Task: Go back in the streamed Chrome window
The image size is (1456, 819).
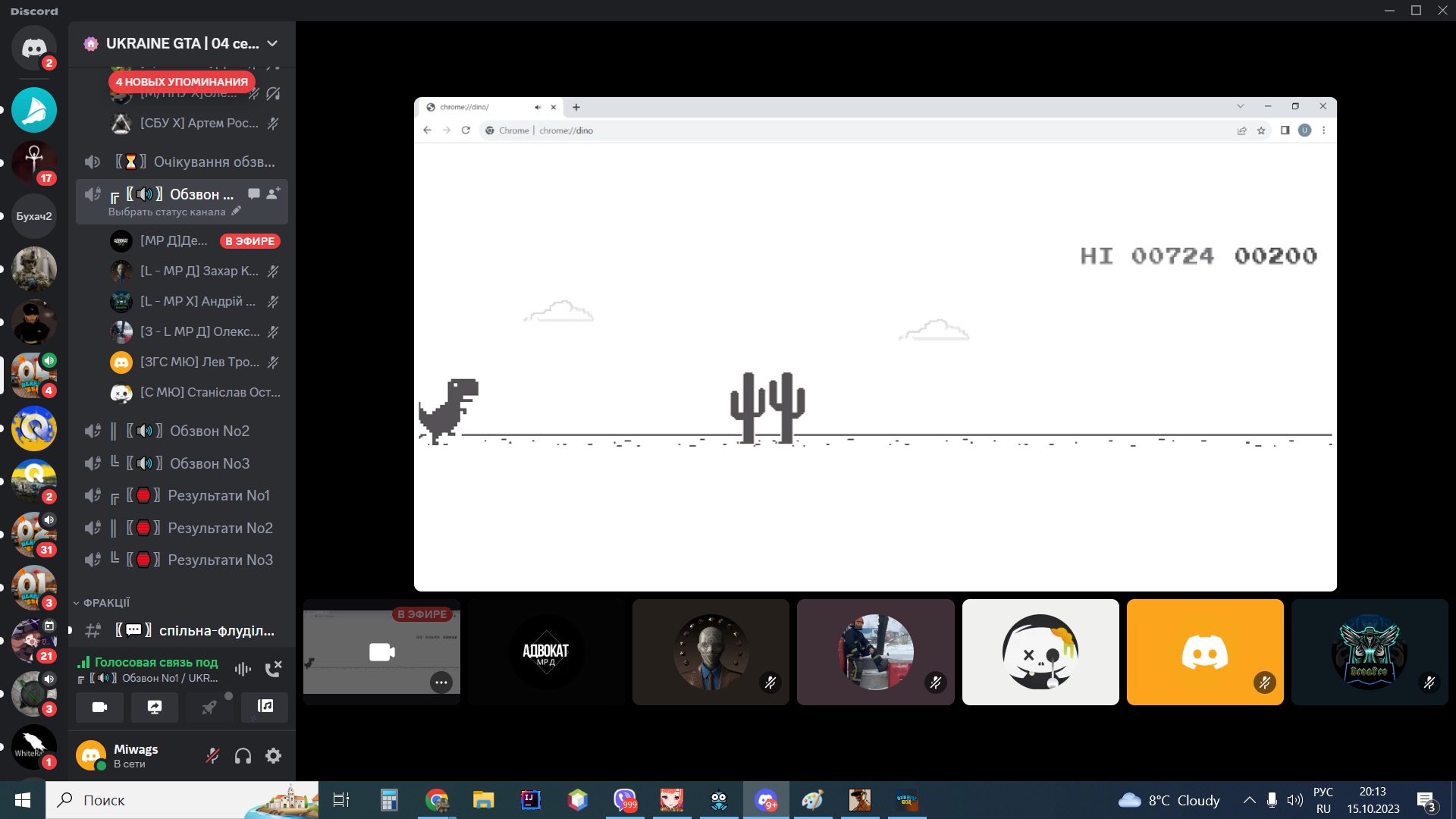Action: pos(427,130)
